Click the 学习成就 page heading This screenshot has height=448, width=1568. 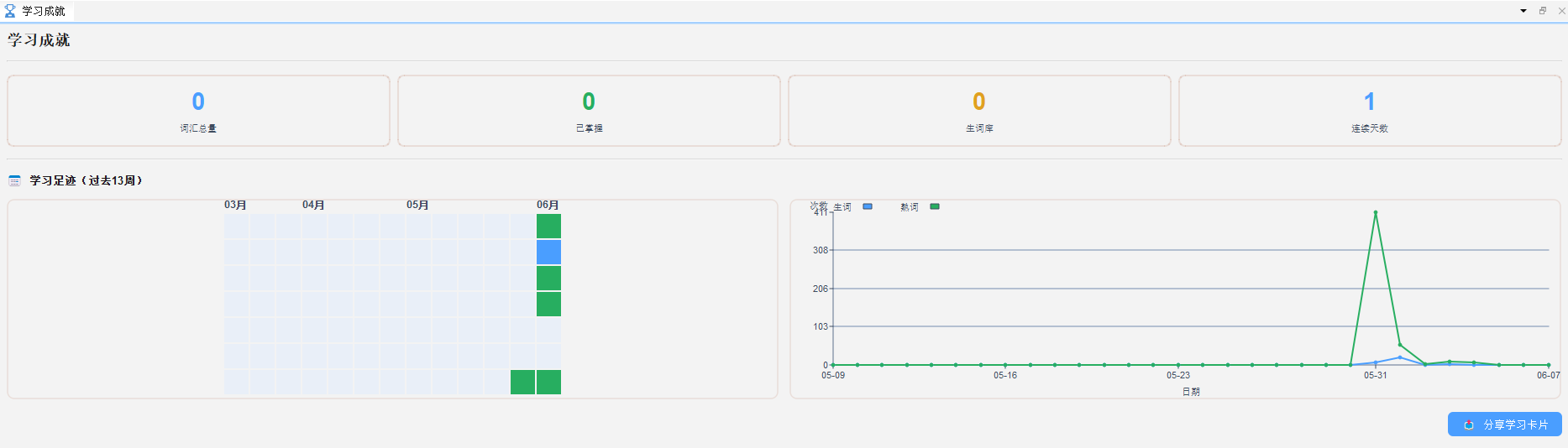pyautogui.click(x=39, y=40)
